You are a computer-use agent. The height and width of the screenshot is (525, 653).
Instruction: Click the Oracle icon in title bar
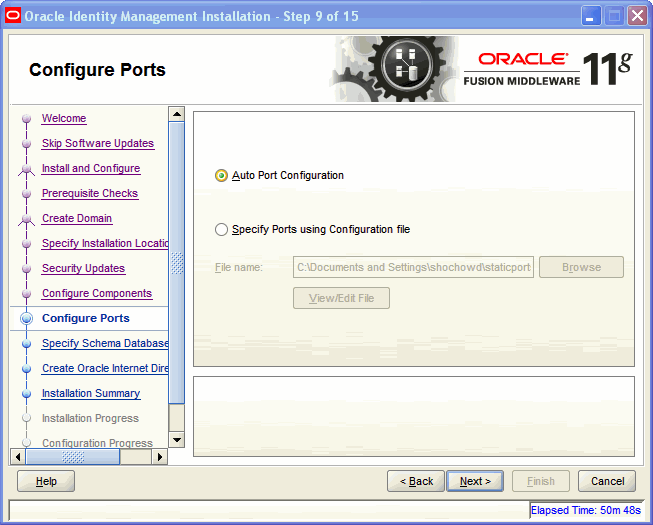coord(13,16)
